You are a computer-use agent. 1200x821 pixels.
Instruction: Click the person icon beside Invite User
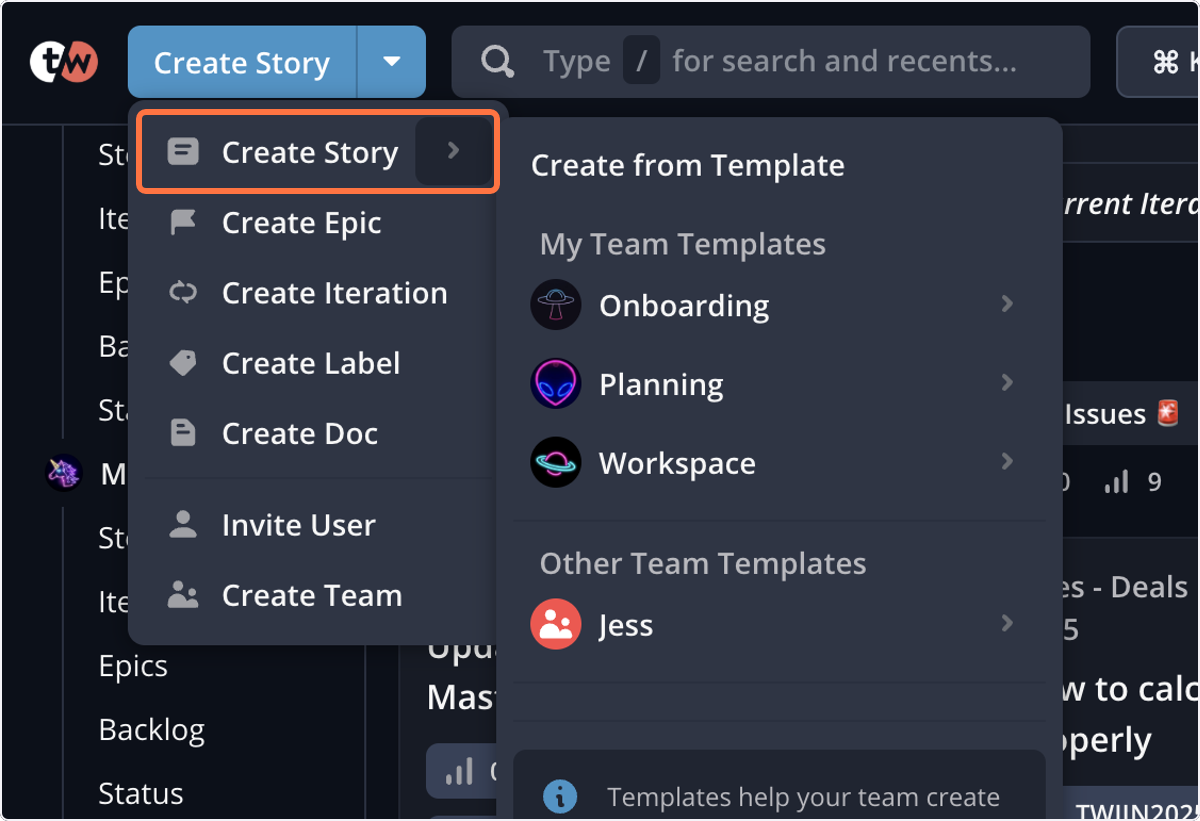[x=183, y=525]
